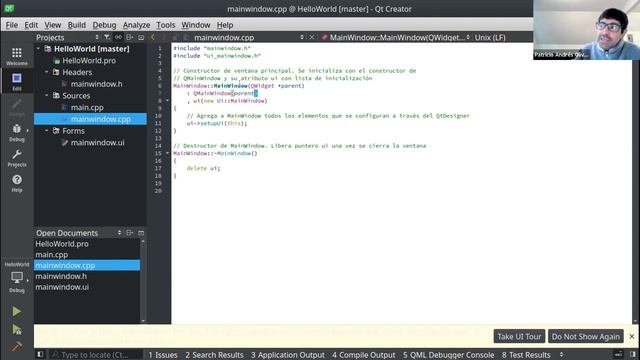Go back in the editor navigation history

pyautogui.click(x=153, y=37)
